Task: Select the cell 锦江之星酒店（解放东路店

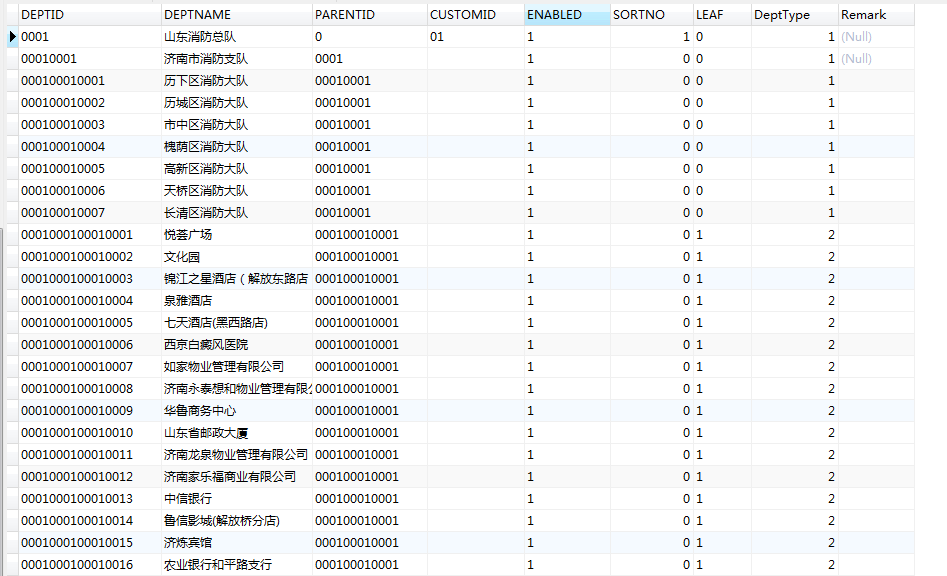Action: coord(237,279)
